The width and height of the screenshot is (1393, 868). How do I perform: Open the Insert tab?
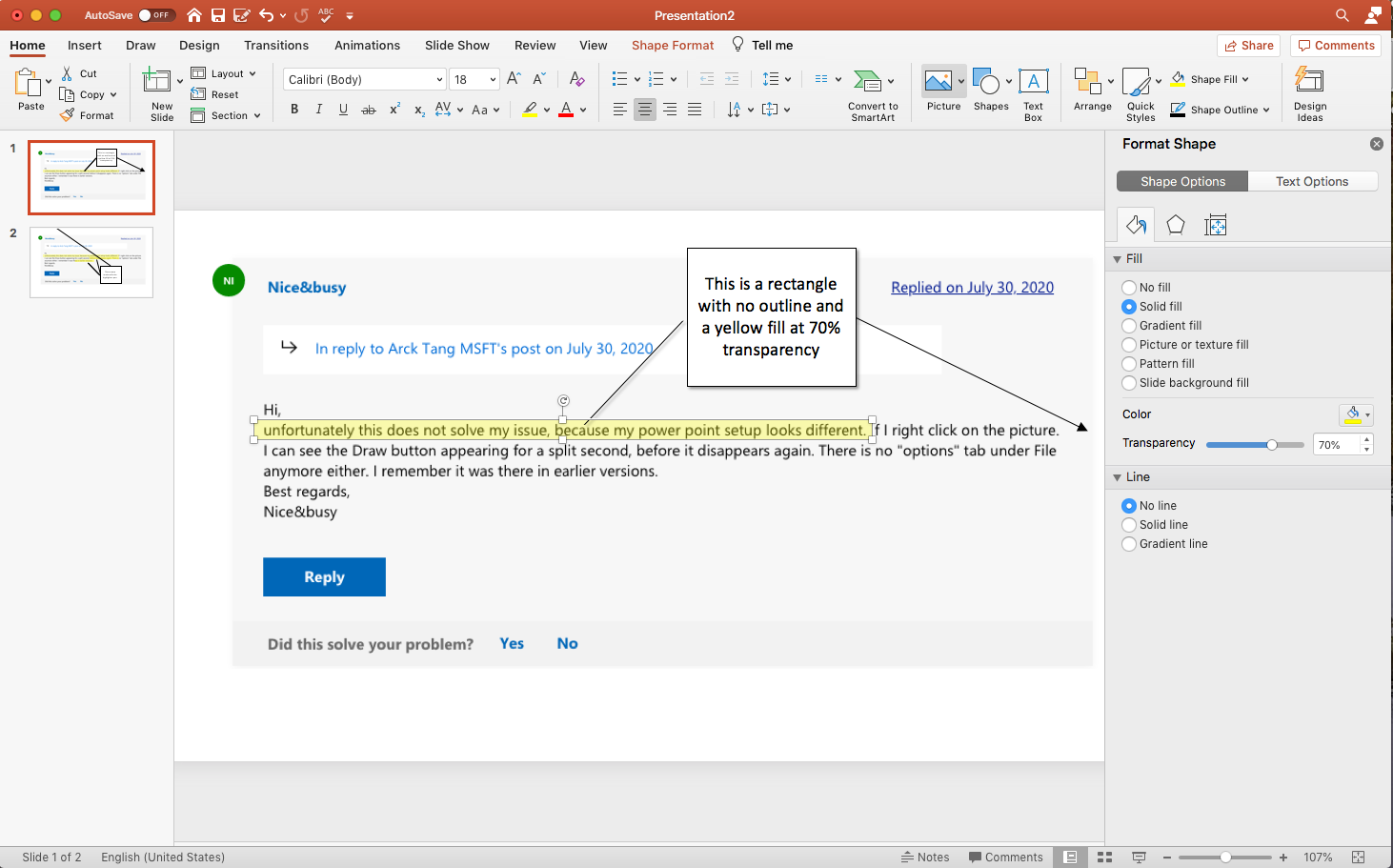(x=85, y=45)
